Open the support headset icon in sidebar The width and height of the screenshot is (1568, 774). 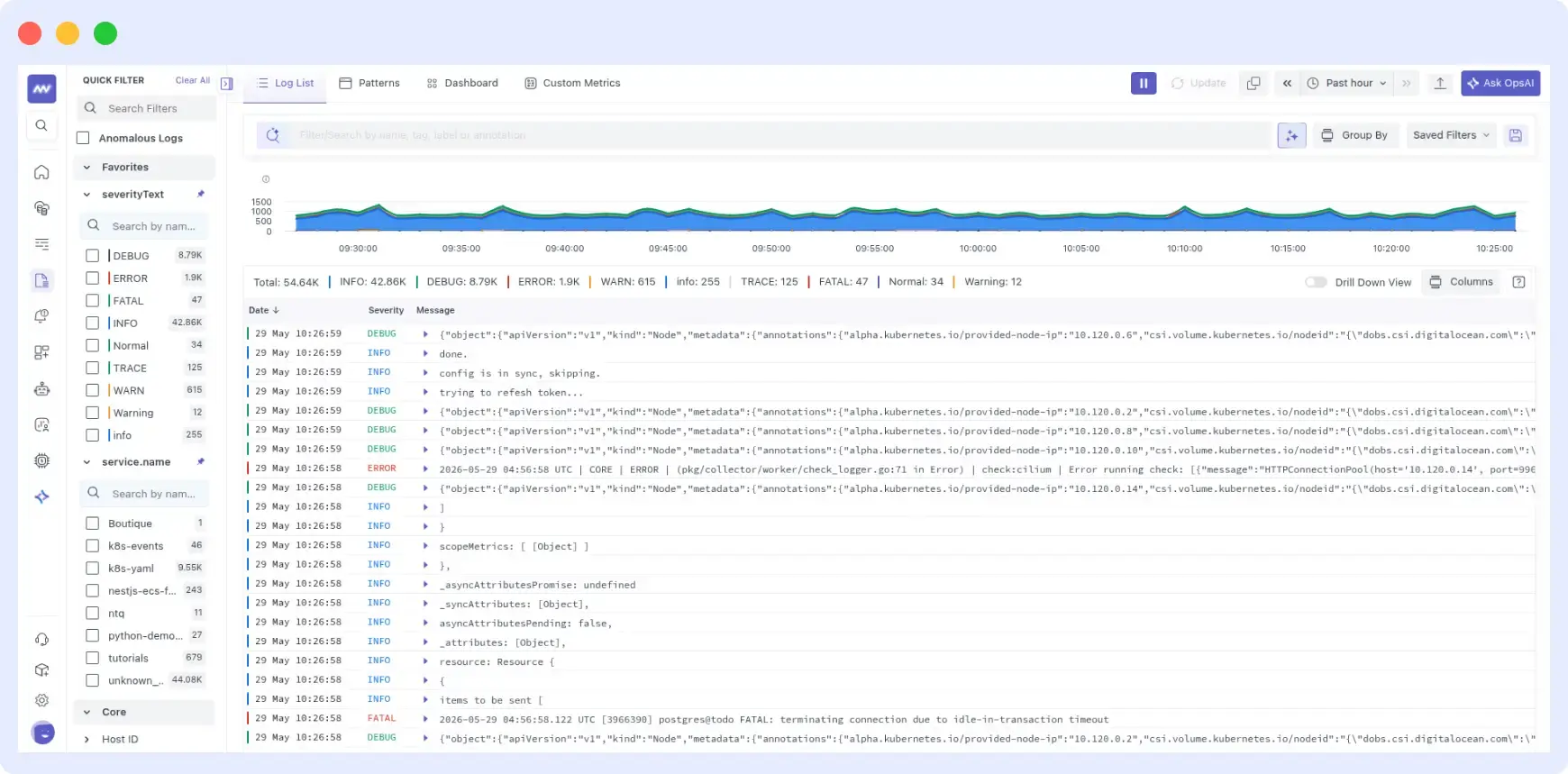41,639
